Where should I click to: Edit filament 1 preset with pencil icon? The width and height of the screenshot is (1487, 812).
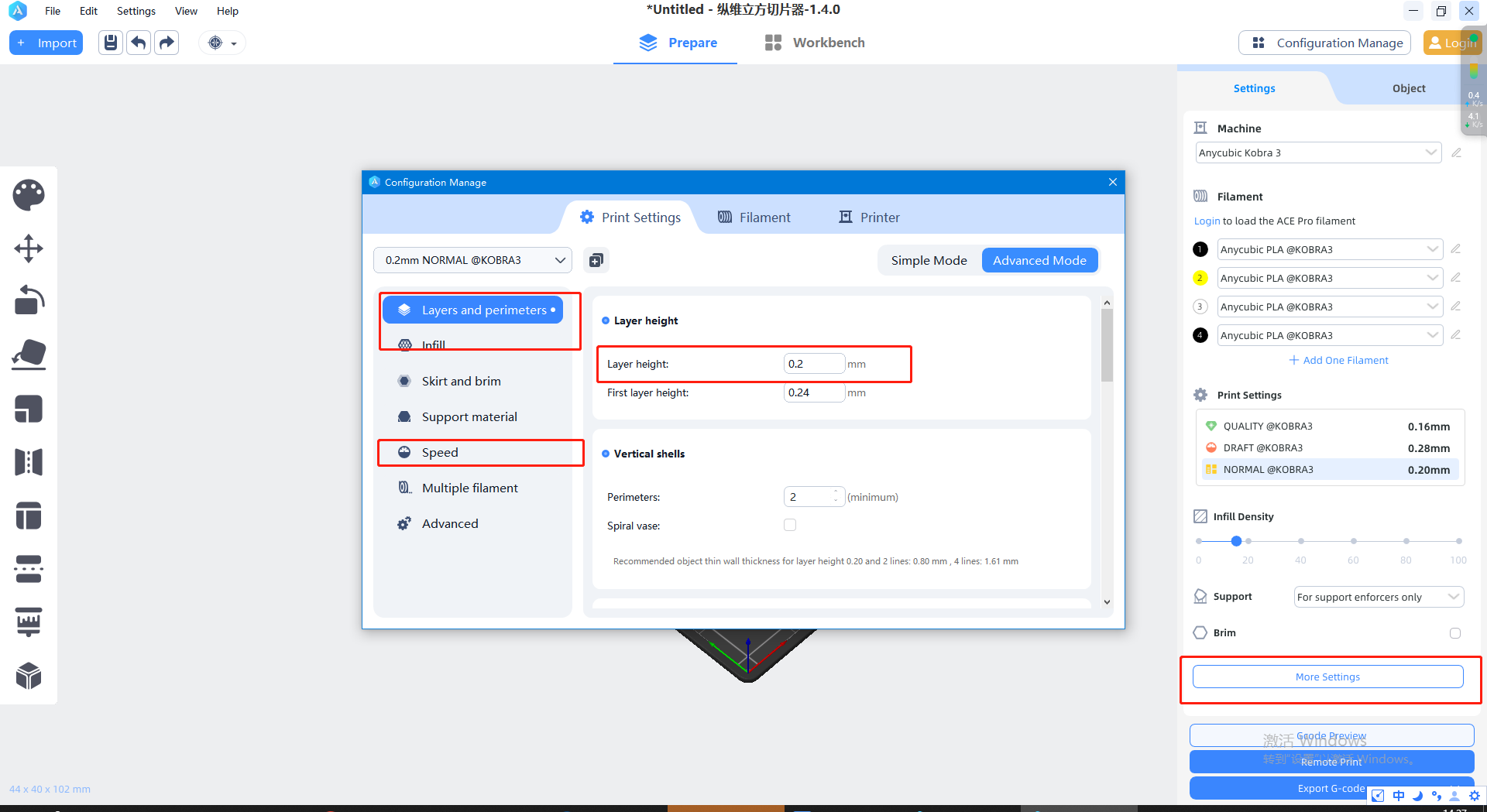click(1456, 249)
